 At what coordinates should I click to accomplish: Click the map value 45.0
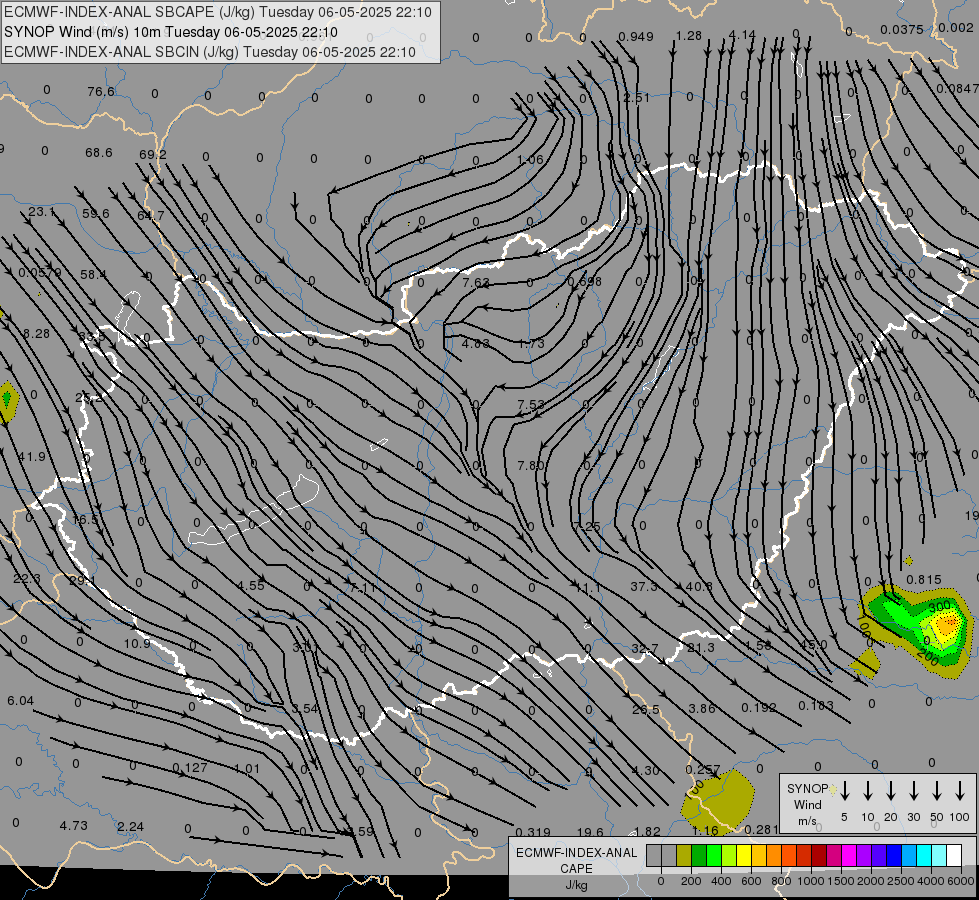pos(814,645)
